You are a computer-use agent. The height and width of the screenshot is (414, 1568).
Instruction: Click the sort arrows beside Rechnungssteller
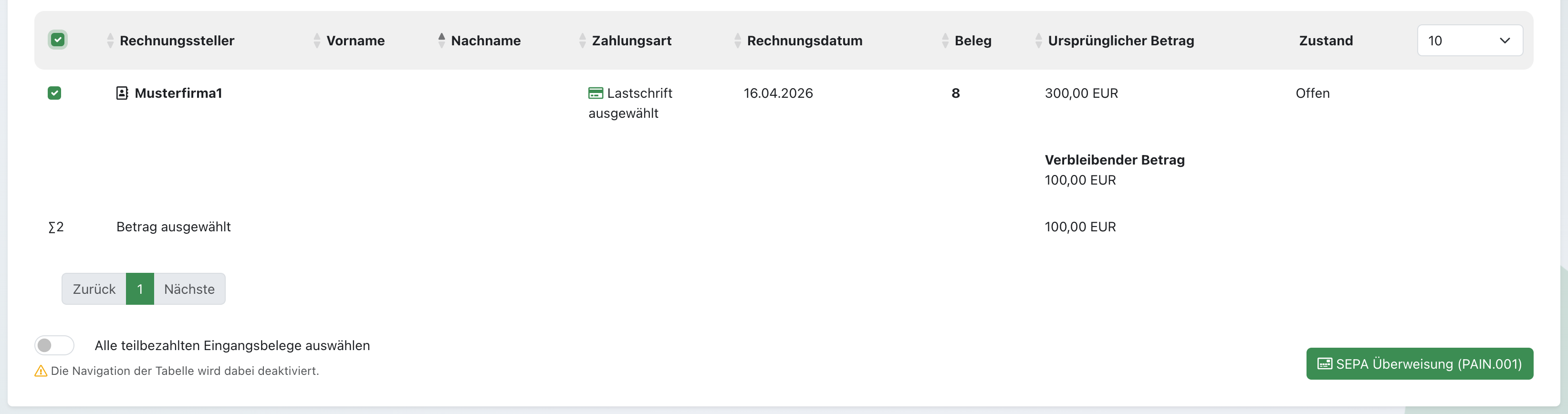pos(110,41)
